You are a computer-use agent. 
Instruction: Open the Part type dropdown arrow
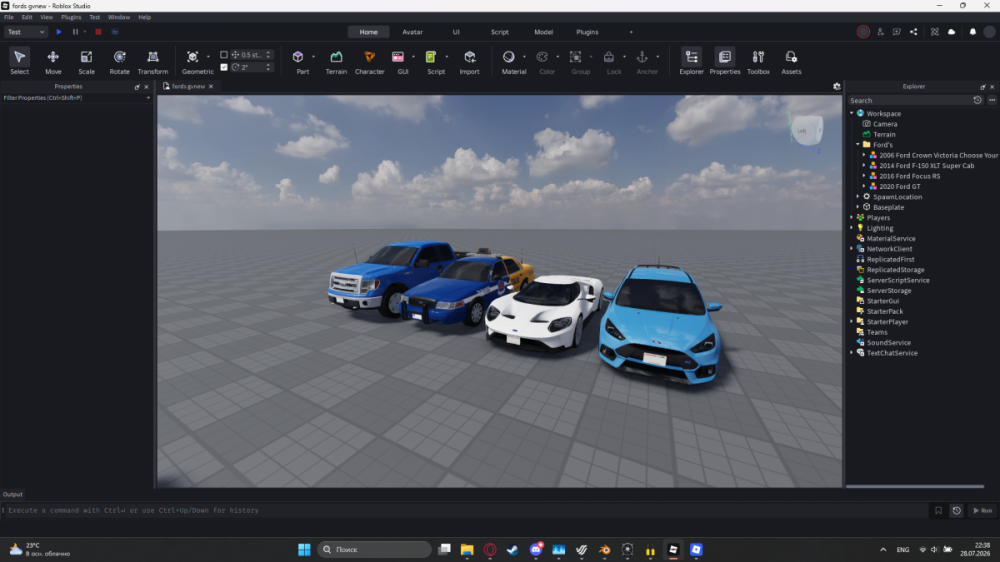tap(313, 57)
